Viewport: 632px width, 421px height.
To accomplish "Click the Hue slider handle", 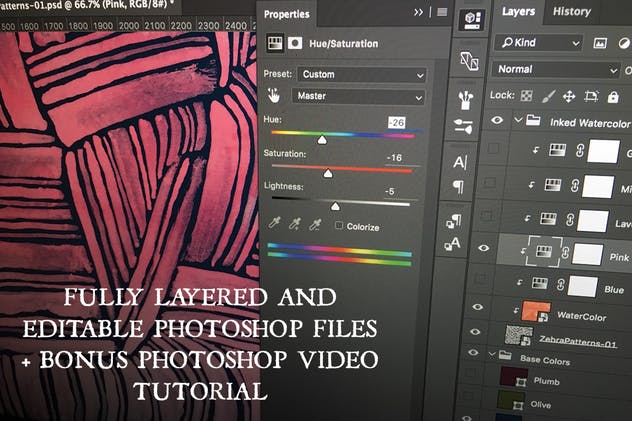I will pos(322,141).
